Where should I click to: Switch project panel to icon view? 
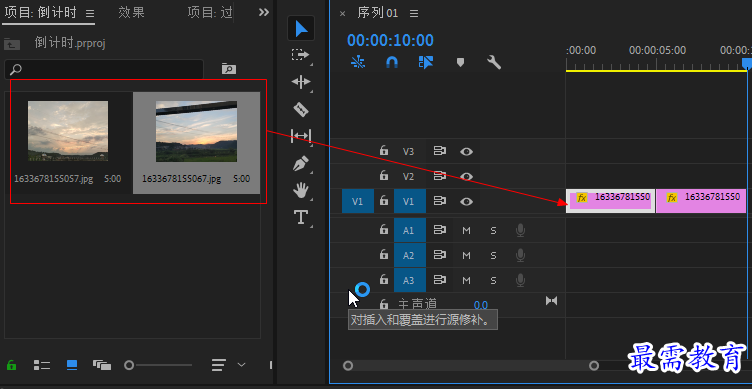click(72, 365)
